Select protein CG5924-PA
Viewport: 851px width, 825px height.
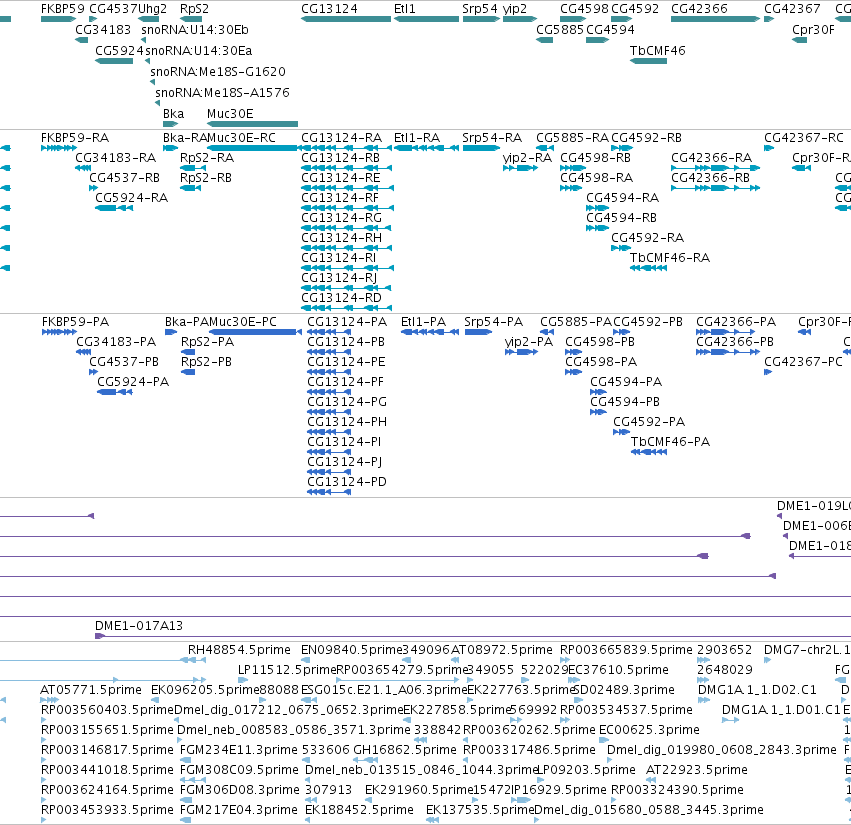coord(133,382)
